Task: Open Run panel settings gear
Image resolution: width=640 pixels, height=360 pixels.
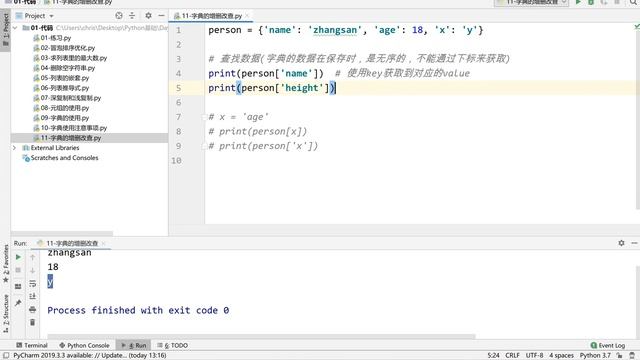Action: (621, 243)
